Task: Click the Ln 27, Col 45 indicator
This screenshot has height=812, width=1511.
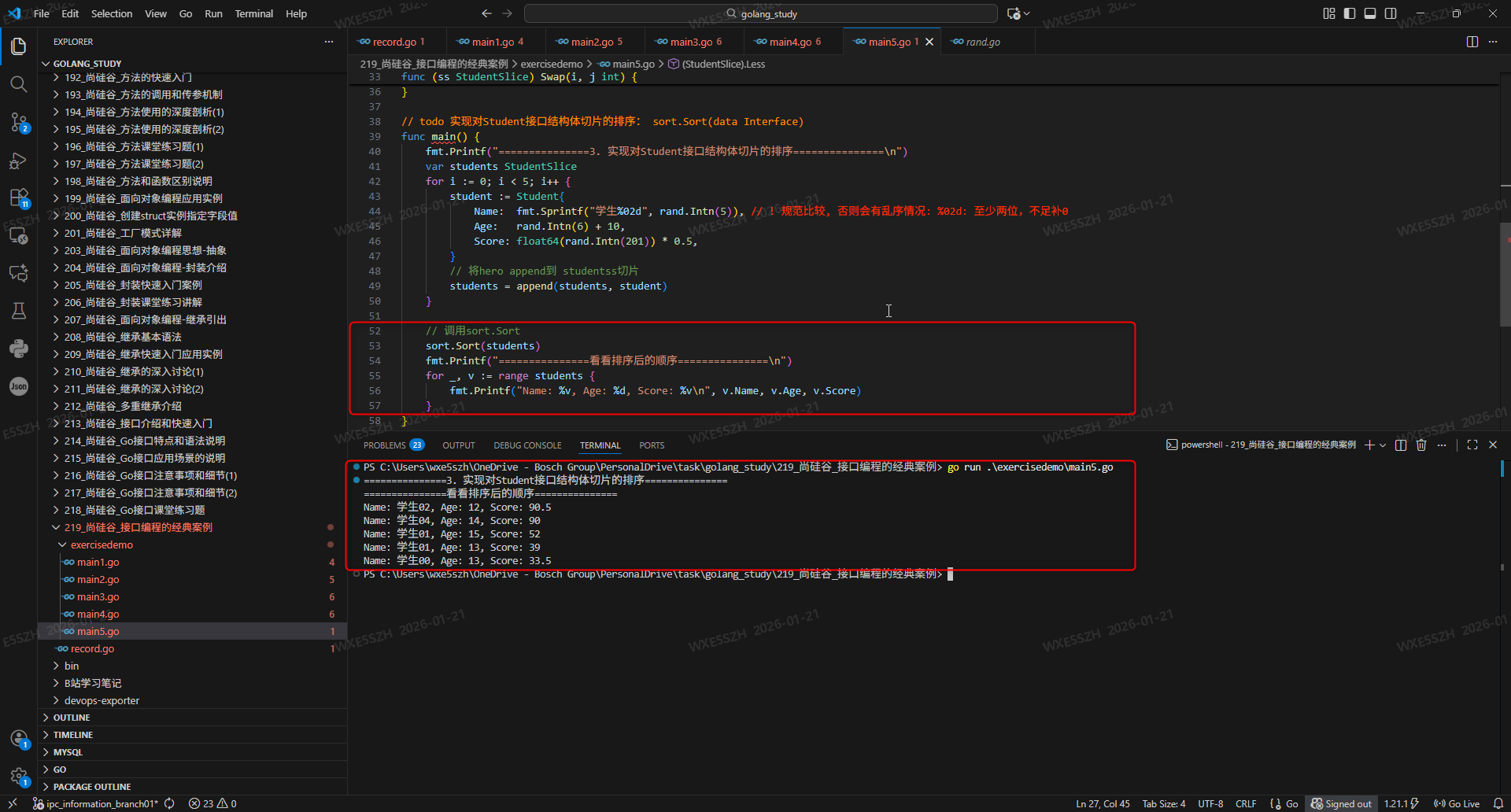Action: [1103, 803]
